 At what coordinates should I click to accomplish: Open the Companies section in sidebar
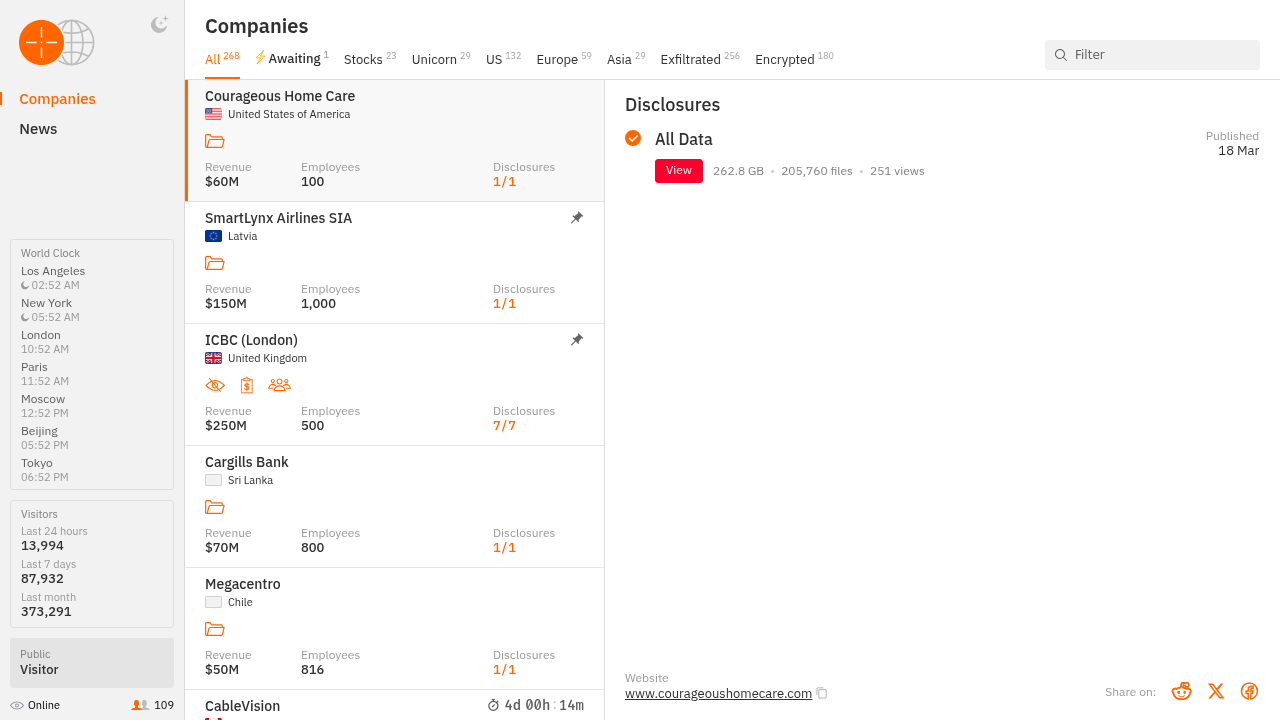(x=57, y=99)
